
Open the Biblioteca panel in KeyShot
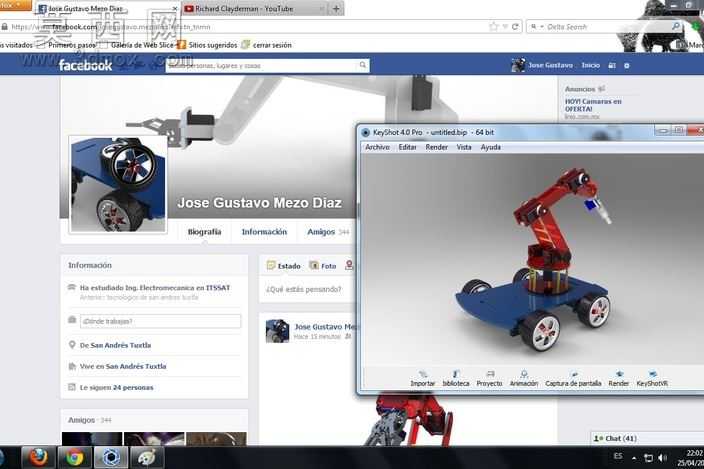[456, 378]
